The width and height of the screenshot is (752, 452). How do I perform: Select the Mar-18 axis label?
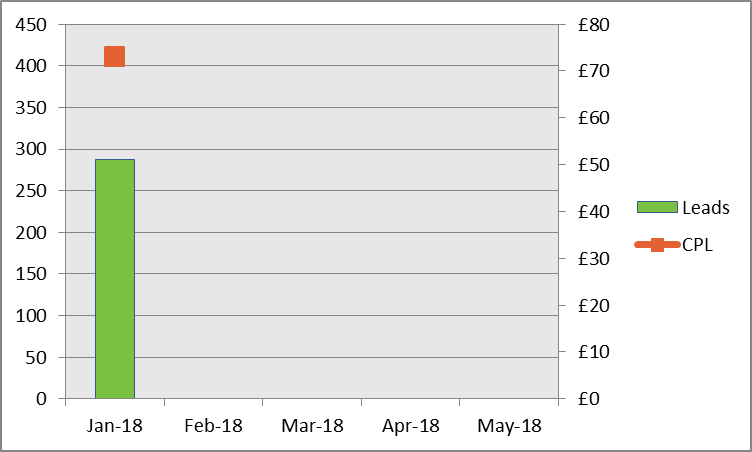(x=312, y=426)
